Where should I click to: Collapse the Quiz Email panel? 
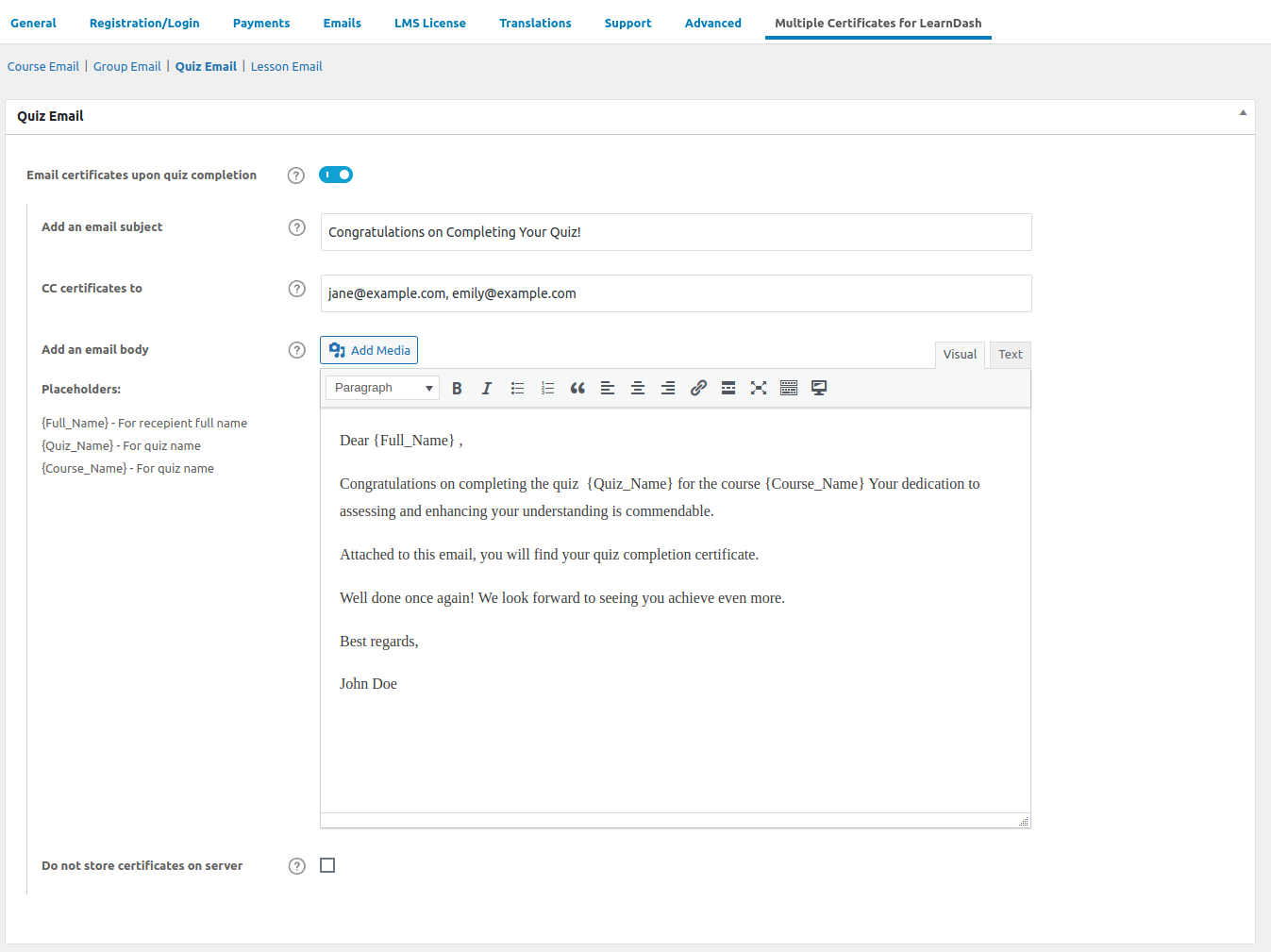1243,113
